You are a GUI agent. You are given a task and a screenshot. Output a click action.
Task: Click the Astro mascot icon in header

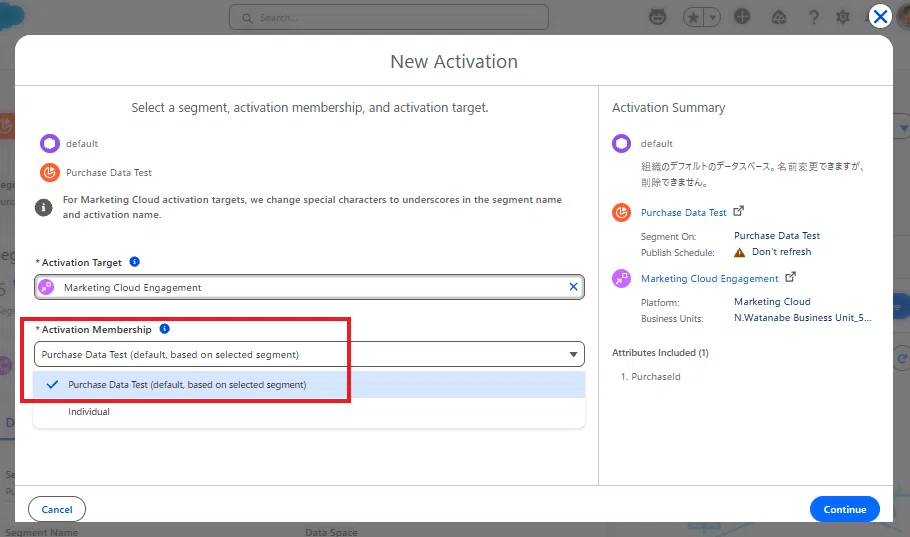pyautogui.click(x=658, y=16)
